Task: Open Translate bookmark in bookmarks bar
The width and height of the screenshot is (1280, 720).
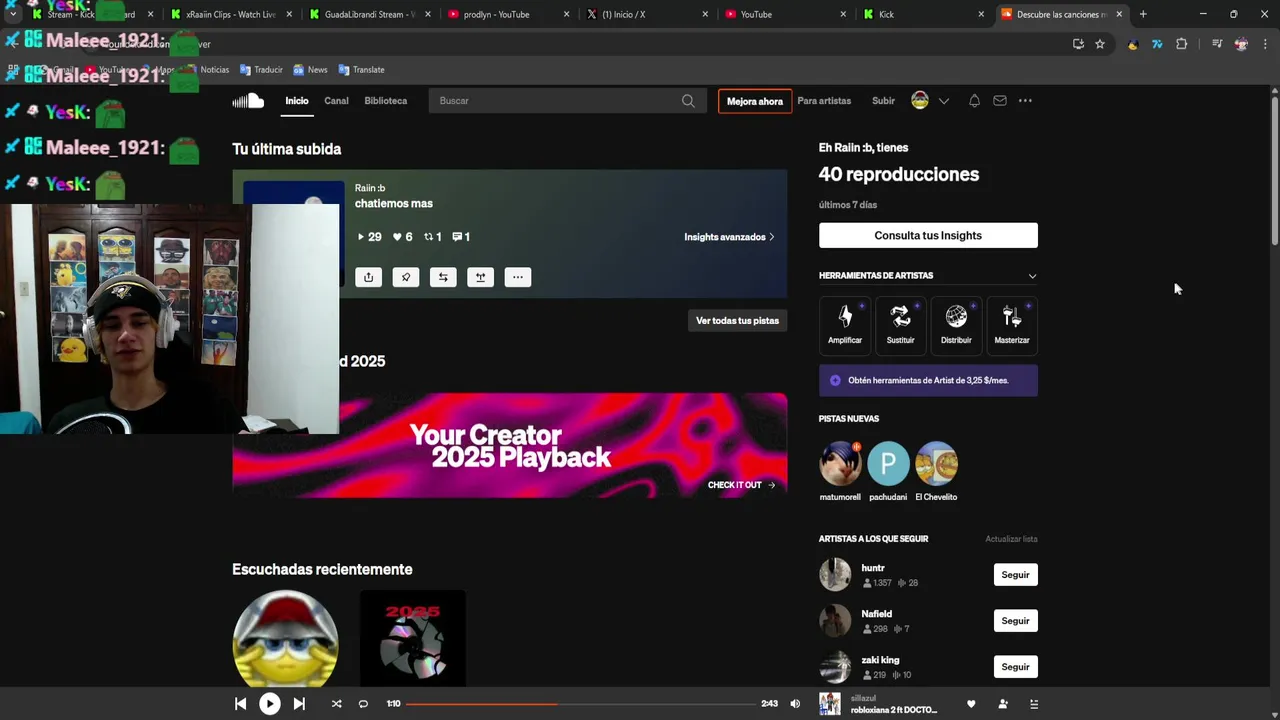Action: point(361,70)
